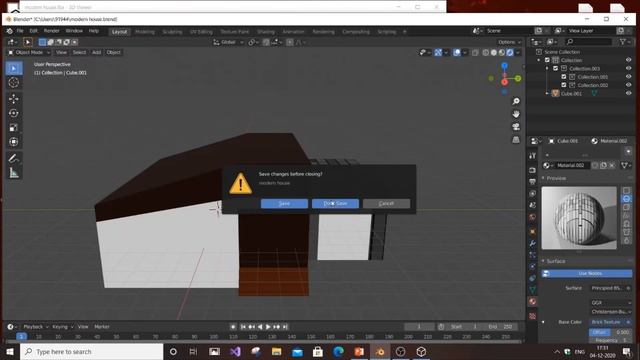Toggle the Collection.003 checkbox
This screenshot has width=640, height=360.
point(556,69)
